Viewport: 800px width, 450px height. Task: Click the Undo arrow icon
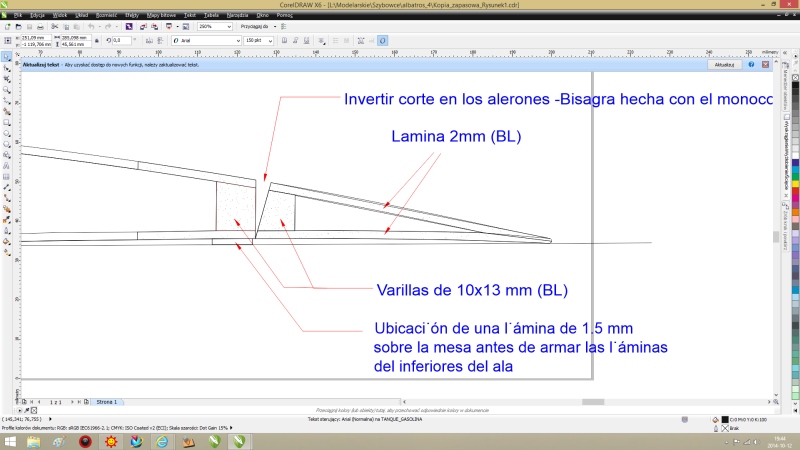tap(92, 27)
